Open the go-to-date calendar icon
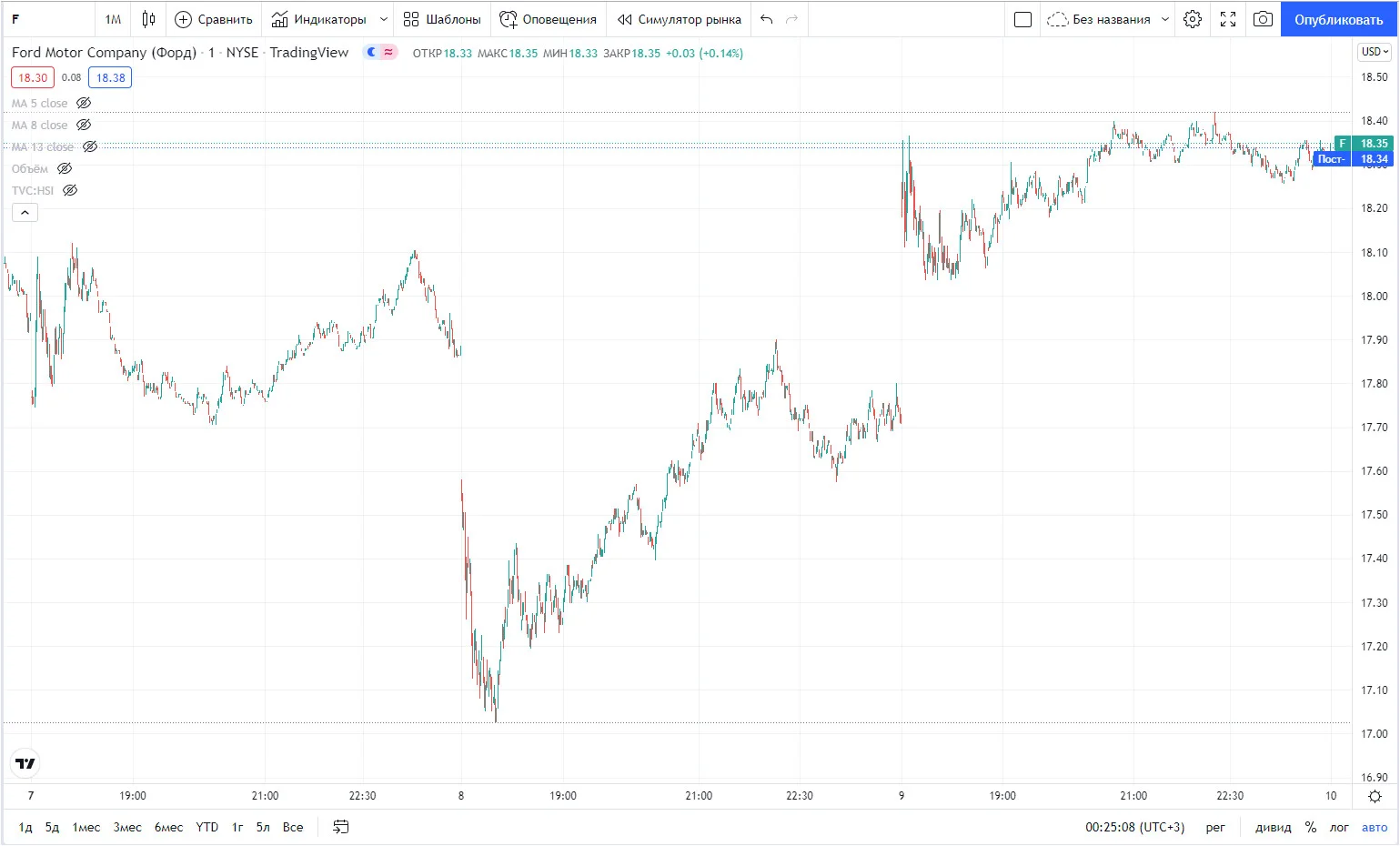The height and width of the screenshot is (846, 1400). pyautogui.click(x=341, y=827)
